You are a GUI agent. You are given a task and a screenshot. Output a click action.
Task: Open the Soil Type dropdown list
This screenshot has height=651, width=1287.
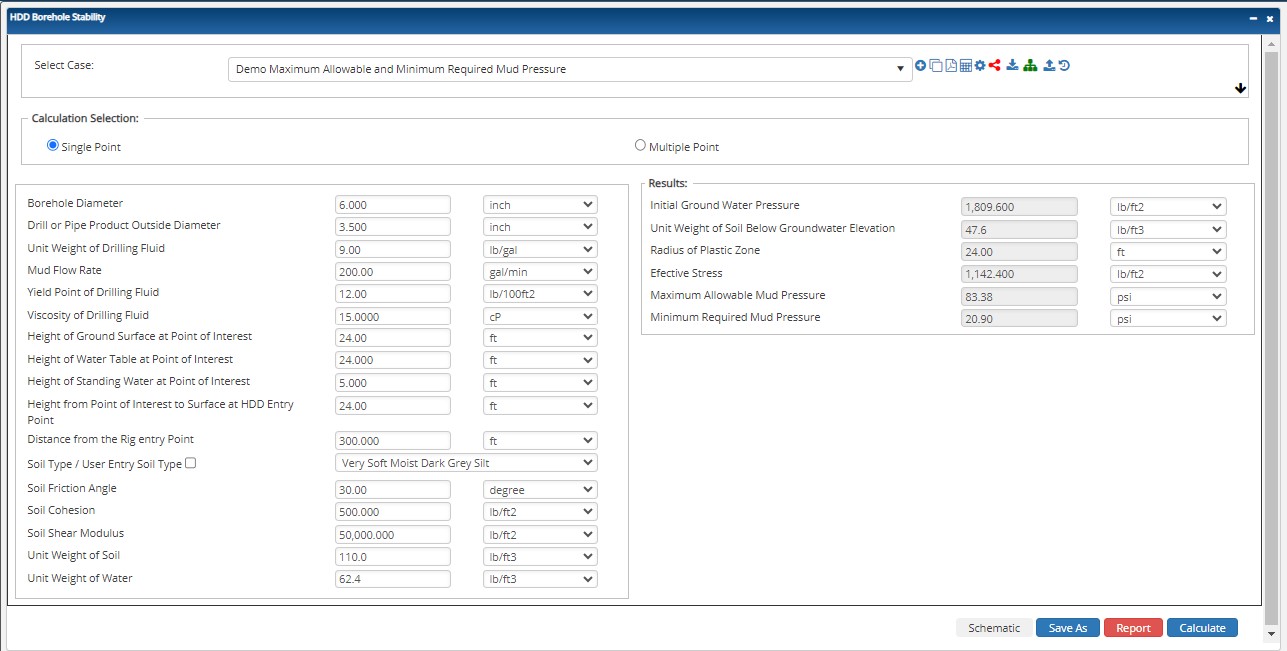tap(465, 462)
